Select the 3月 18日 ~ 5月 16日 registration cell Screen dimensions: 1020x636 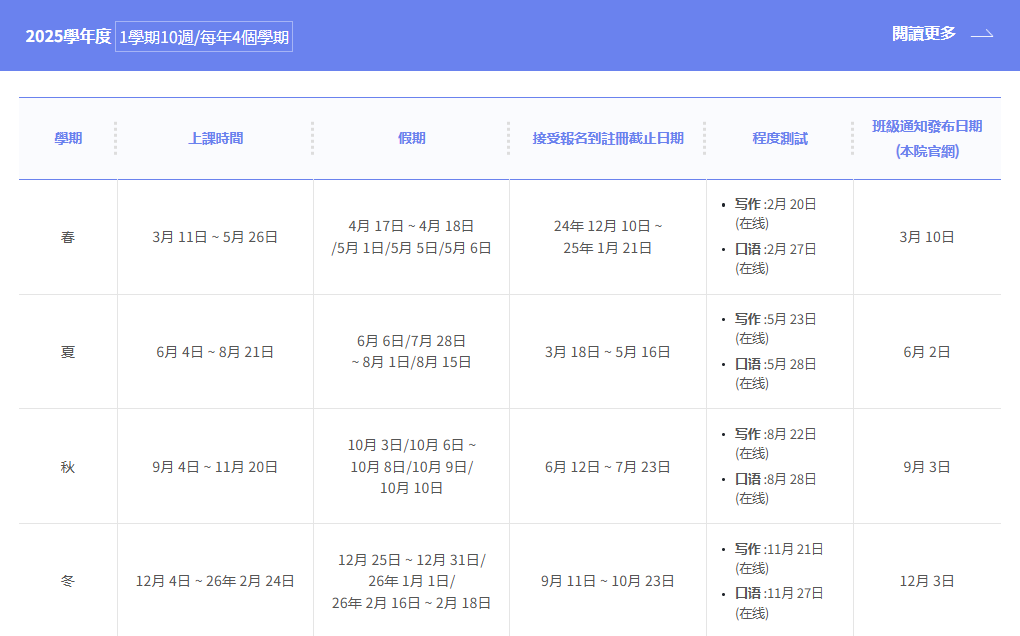[608, 352]
